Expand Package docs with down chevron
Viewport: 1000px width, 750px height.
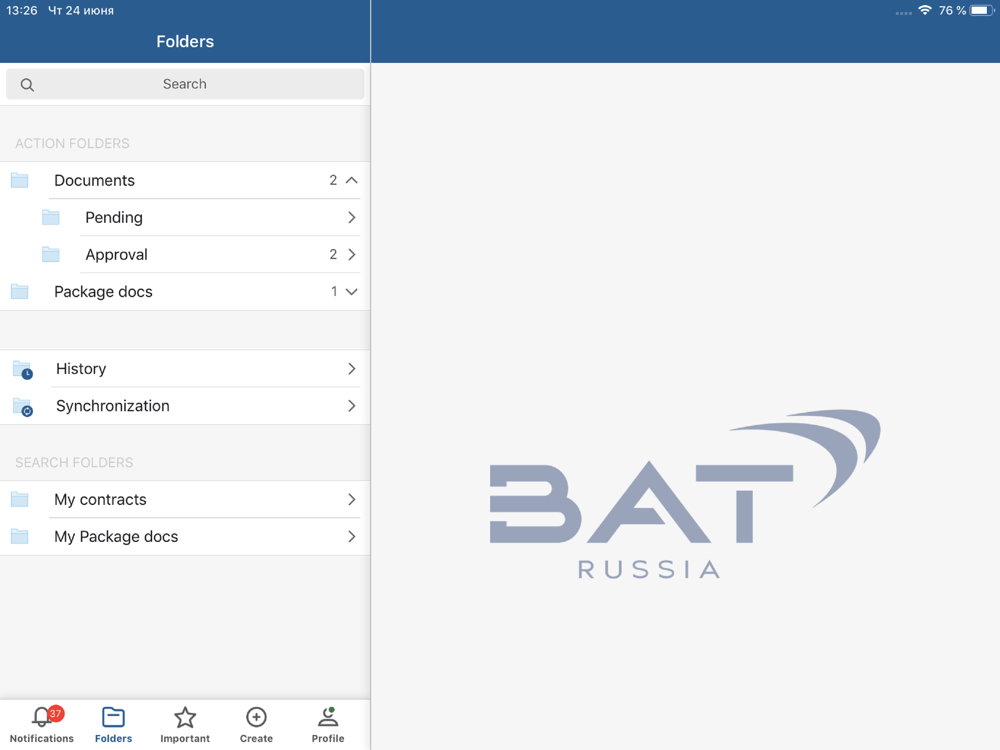(351, 291)
